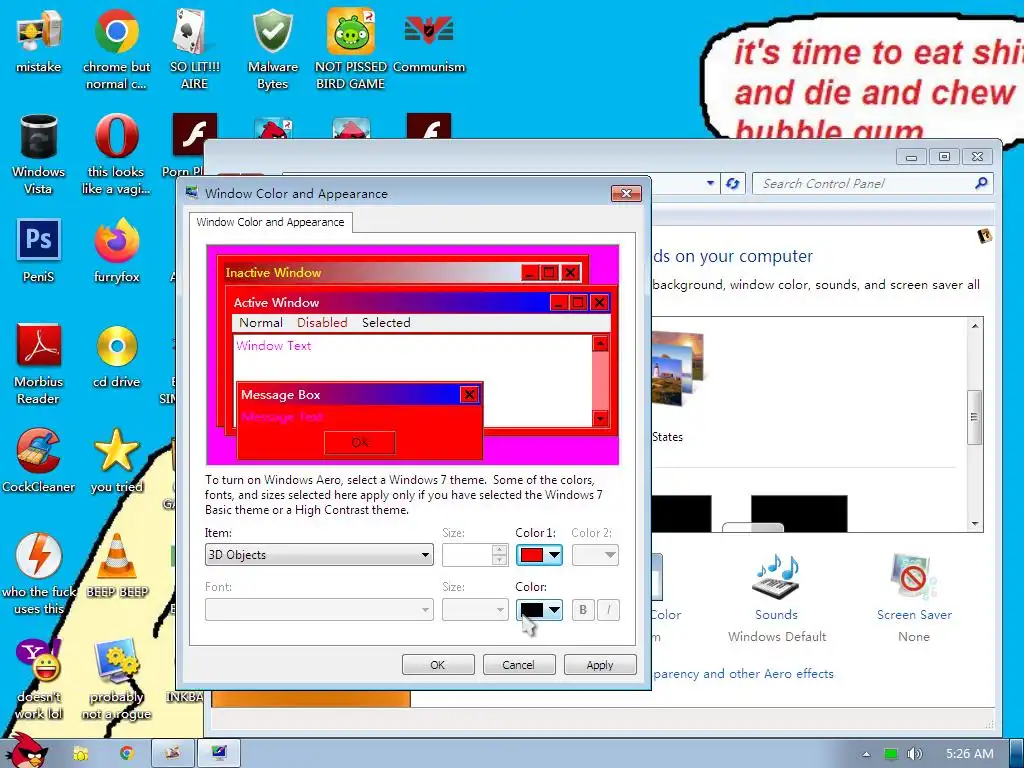Open the font Size dropdown
Image resolution: width=1024 pixels, height=768 pixels.
click(x=475, y=610)
